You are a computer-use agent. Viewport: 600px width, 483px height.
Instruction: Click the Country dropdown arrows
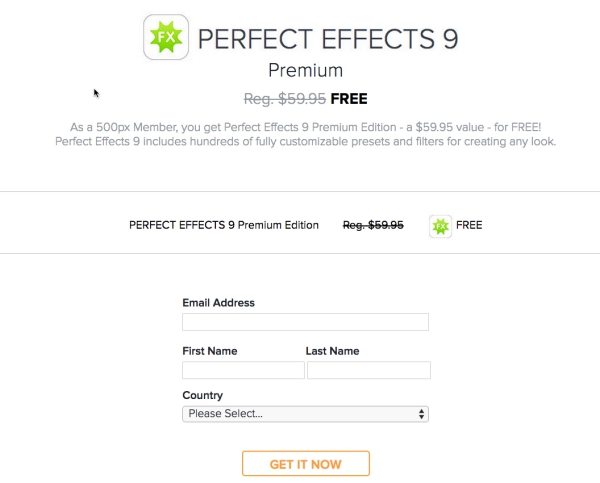pyautogui.click(x=421, y=413)
